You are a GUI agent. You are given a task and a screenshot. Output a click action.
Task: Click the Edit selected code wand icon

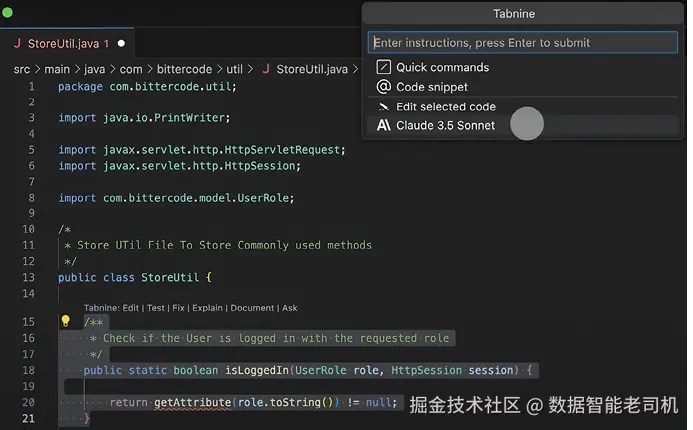click(x=384, y=107)
